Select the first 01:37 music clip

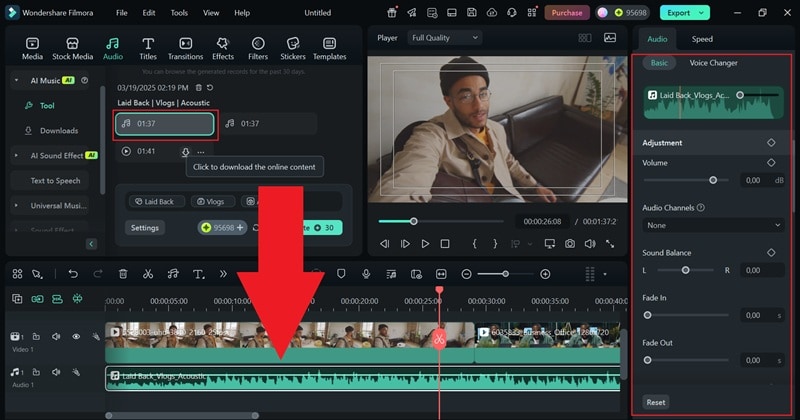(165, 124)
